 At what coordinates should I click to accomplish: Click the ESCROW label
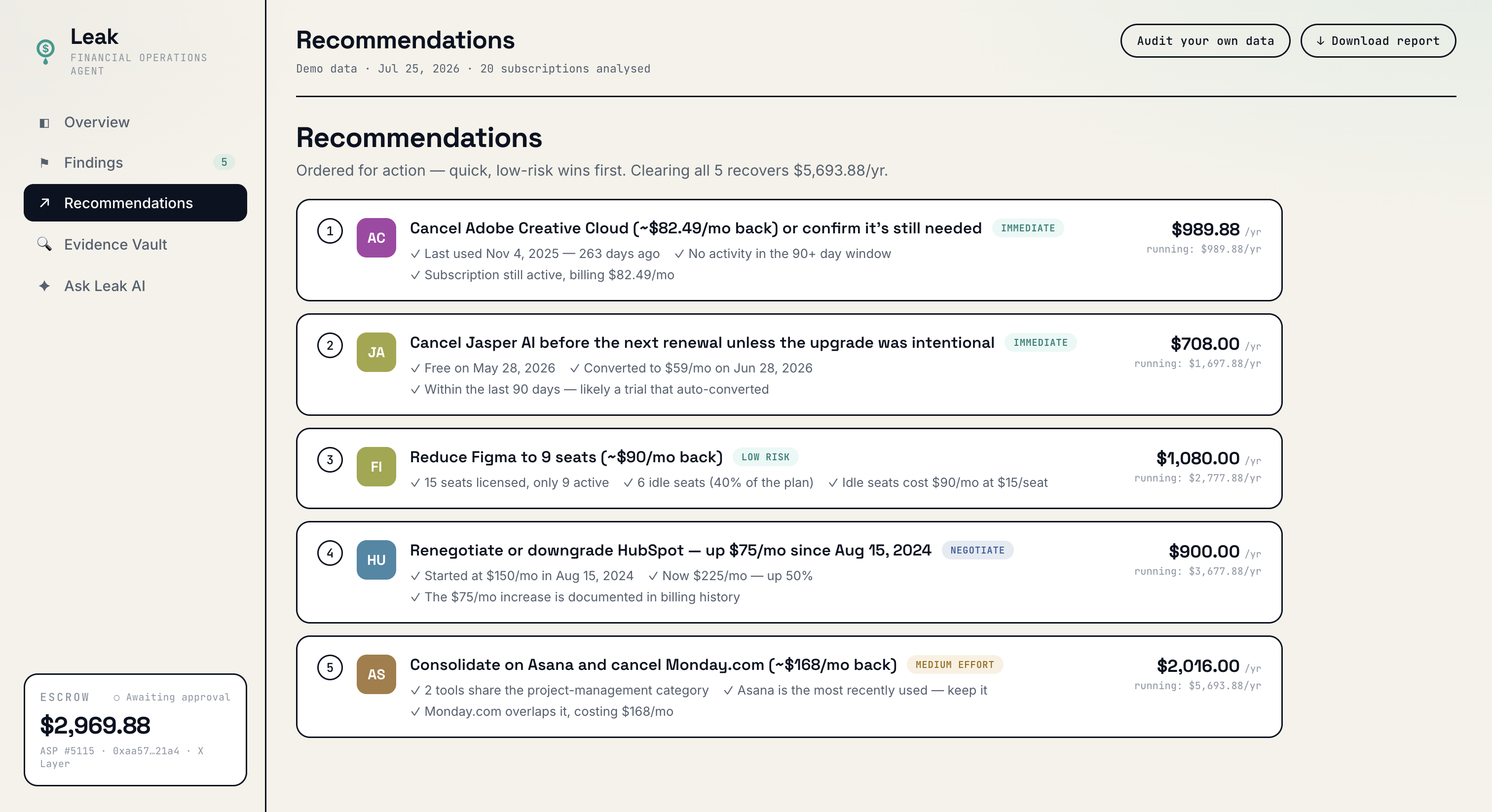[x=65, y=698]
